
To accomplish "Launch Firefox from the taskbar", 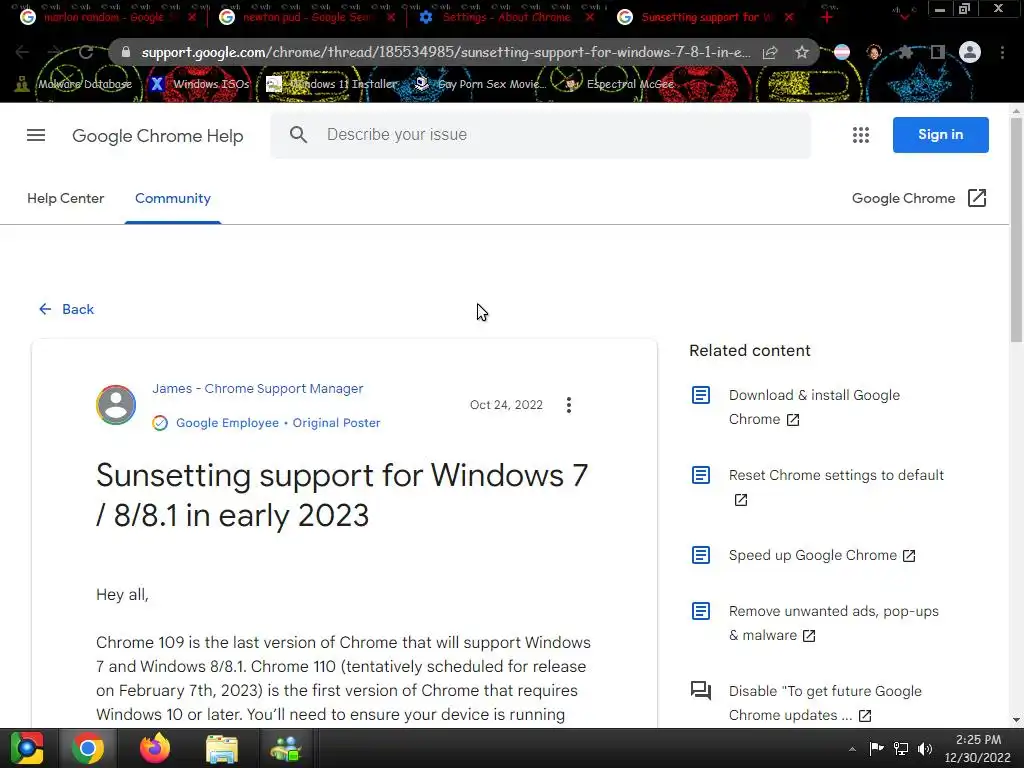I will (x=155, y=748).
